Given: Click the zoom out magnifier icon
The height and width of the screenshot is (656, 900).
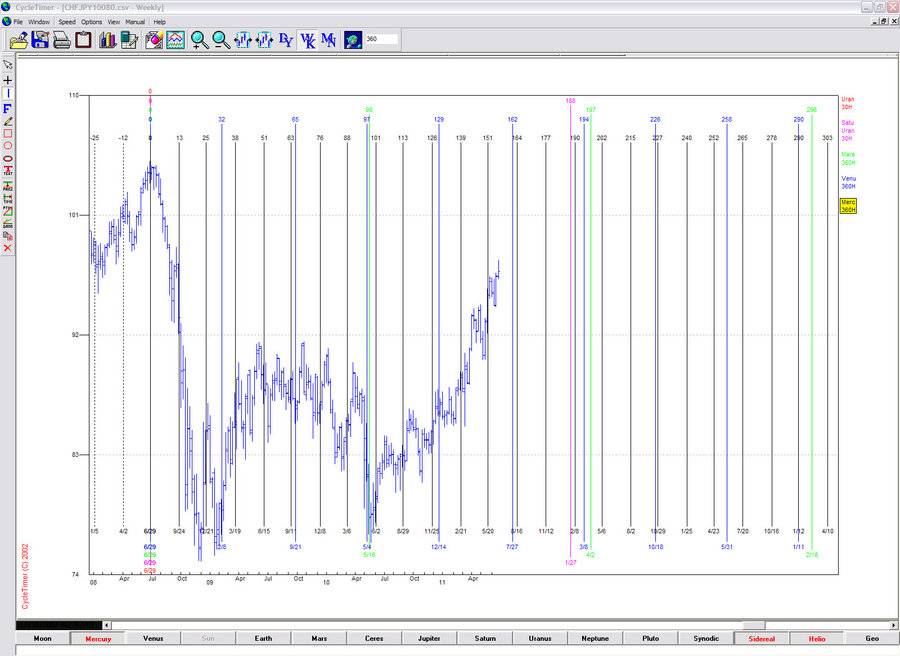Looking at the screenshot, I should click(x=220, y=40).
